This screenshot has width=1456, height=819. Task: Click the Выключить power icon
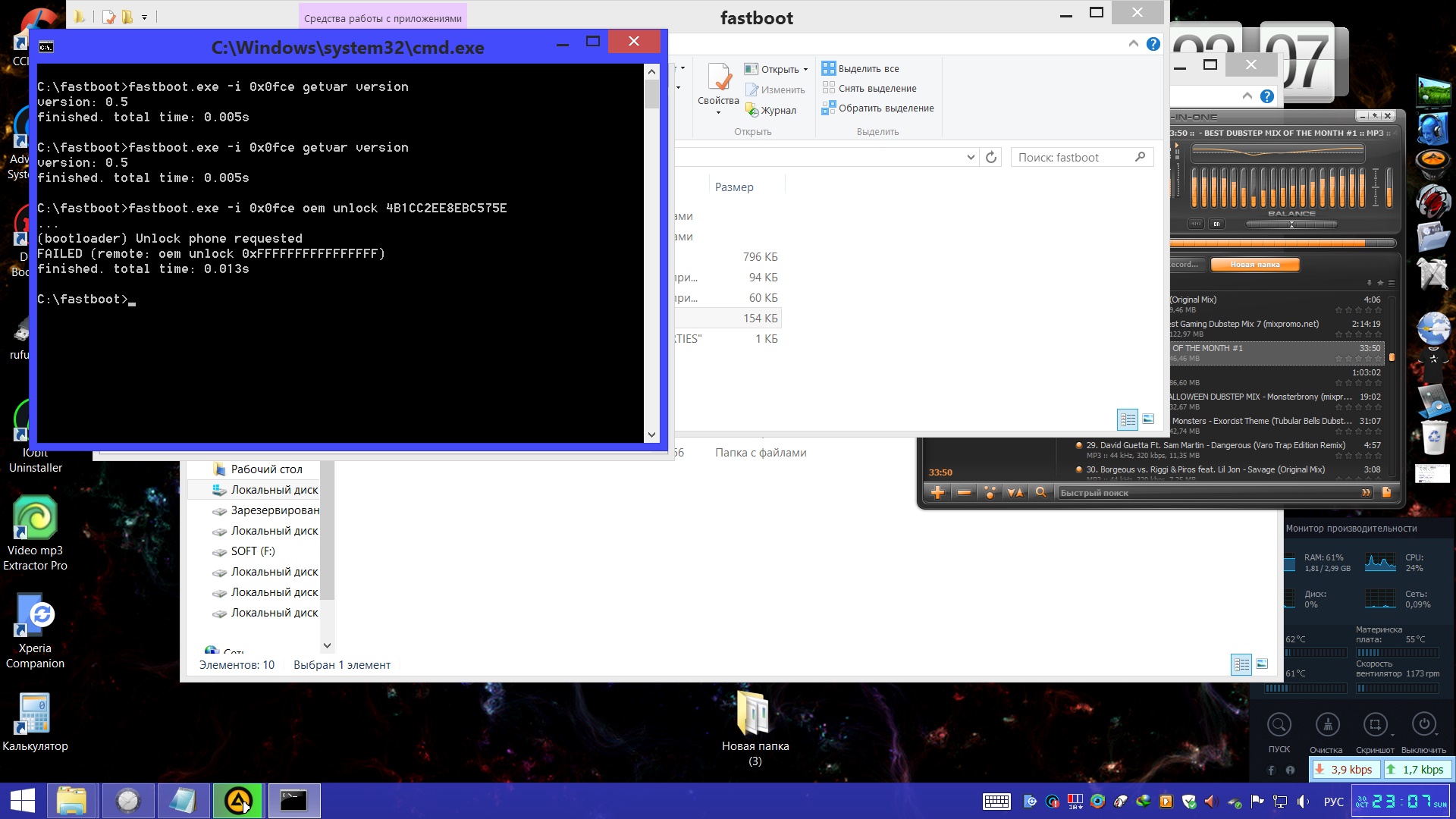click(x=1423, y=725)
